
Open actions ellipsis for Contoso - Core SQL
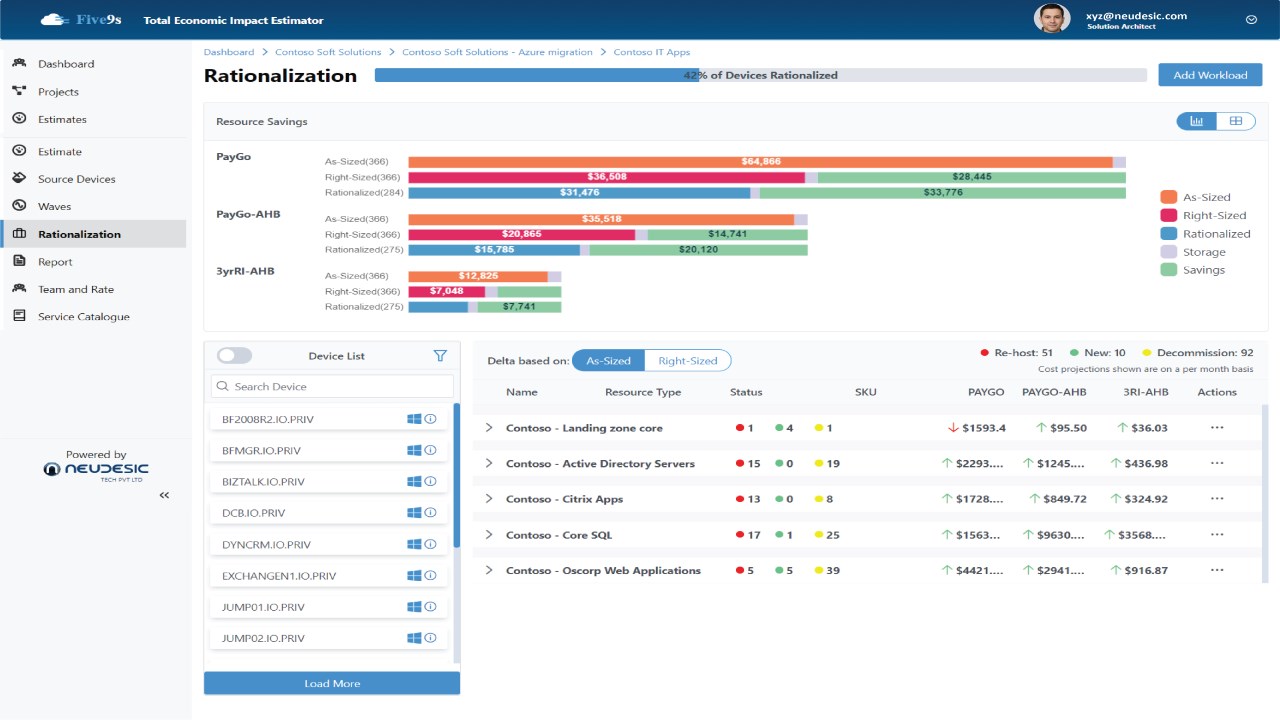pos(1217,535)
